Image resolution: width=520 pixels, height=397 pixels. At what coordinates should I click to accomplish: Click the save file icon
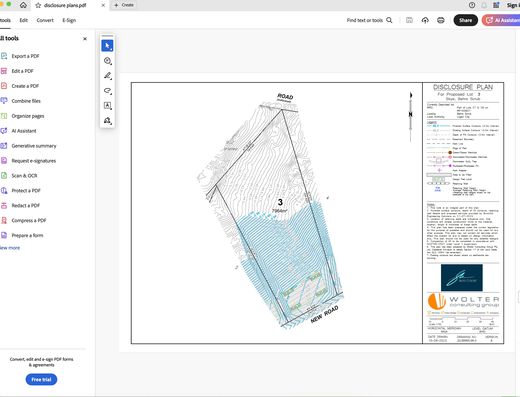click(x=409, y=20)
